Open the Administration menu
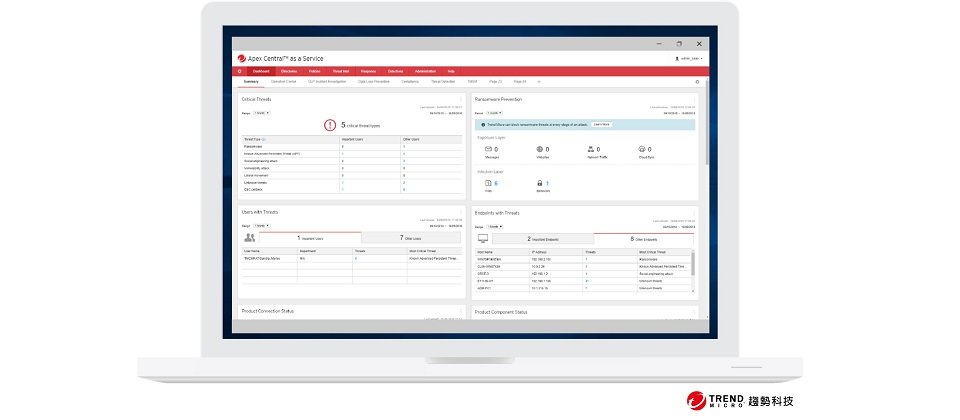The image size is (960, 420). [425, 71]
